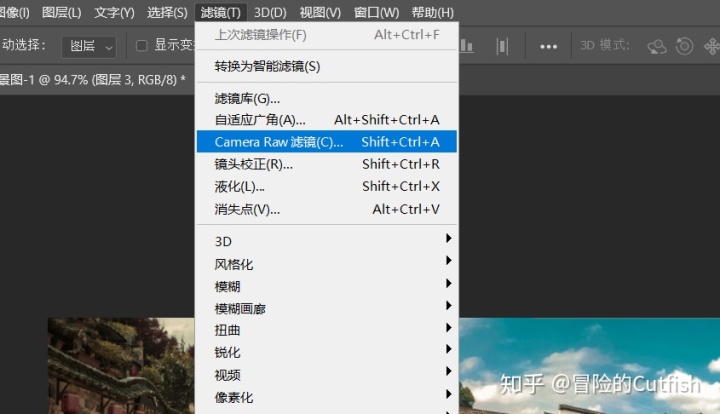Screen dimensions: 720x414
Task: Open the 窗口(W) menu
Action: coord(376,12)
